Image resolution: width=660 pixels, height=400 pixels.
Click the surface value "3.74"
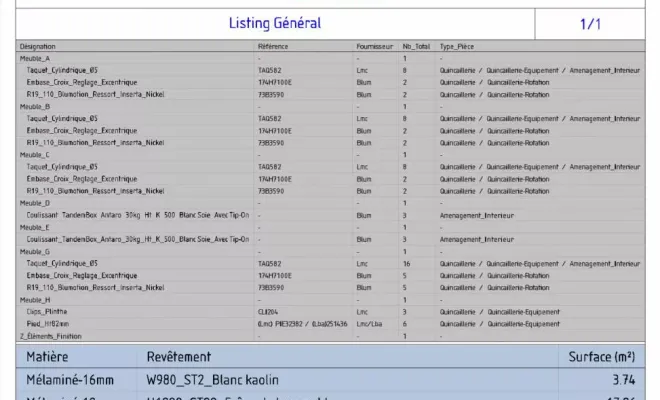[624, 380]
